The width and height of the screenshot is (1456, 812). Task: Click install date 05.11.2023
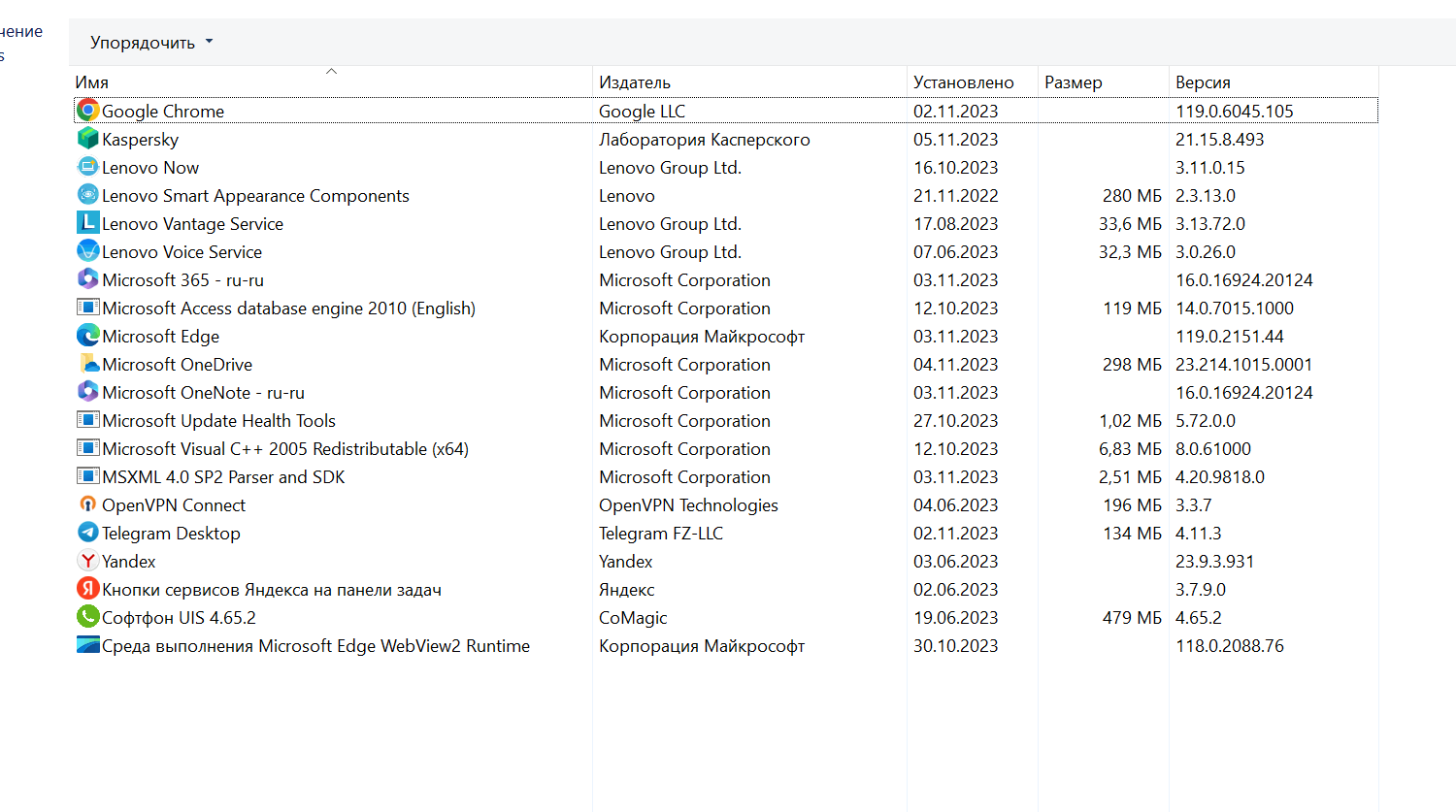tap(955, 140)
